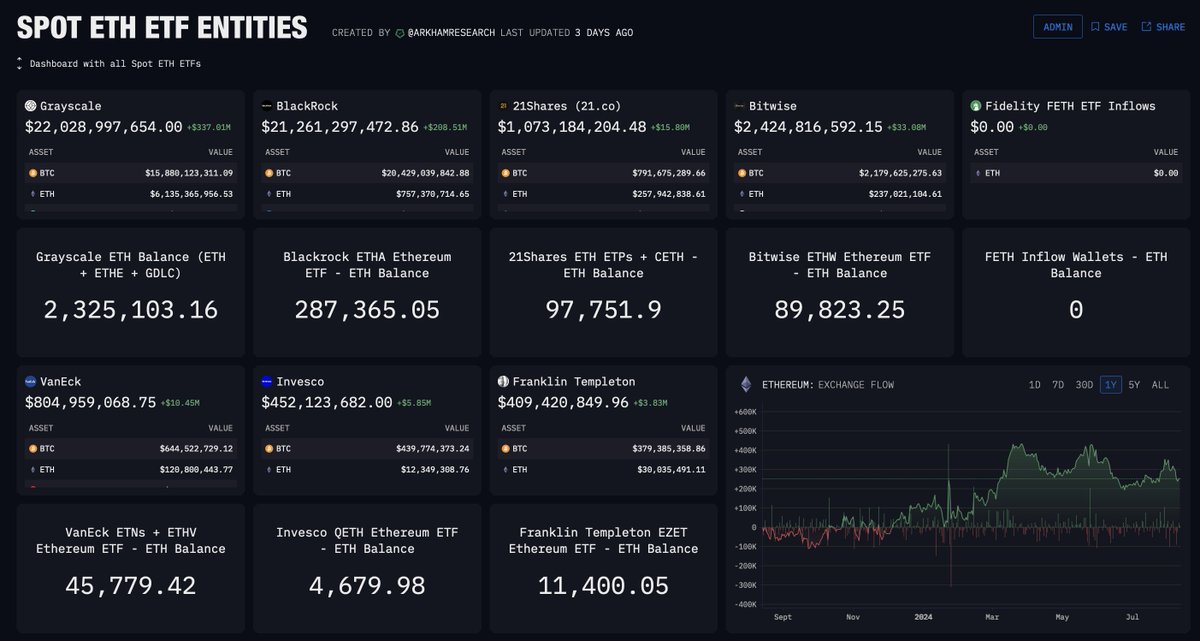The width and height of the screenshot is (1200, 641).
Task: Click the BTC coin icon in Invesco card
Action: point(269,448)
